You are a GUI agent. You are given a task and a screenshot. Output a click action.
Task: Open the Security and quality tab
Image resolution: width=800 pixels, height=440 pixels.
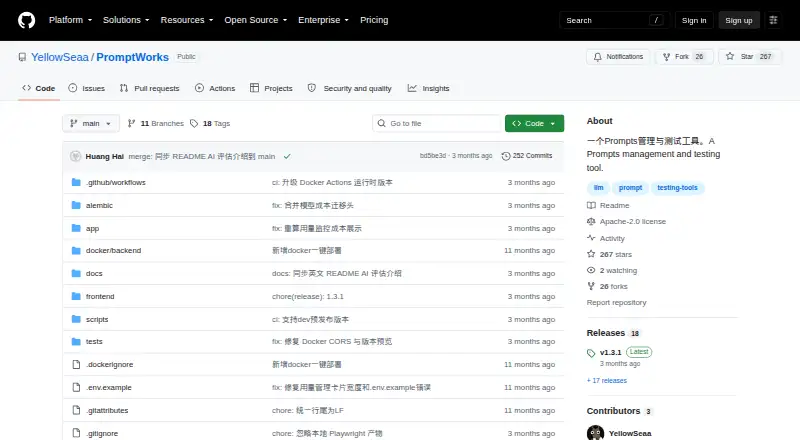click(x=350, y=88)
